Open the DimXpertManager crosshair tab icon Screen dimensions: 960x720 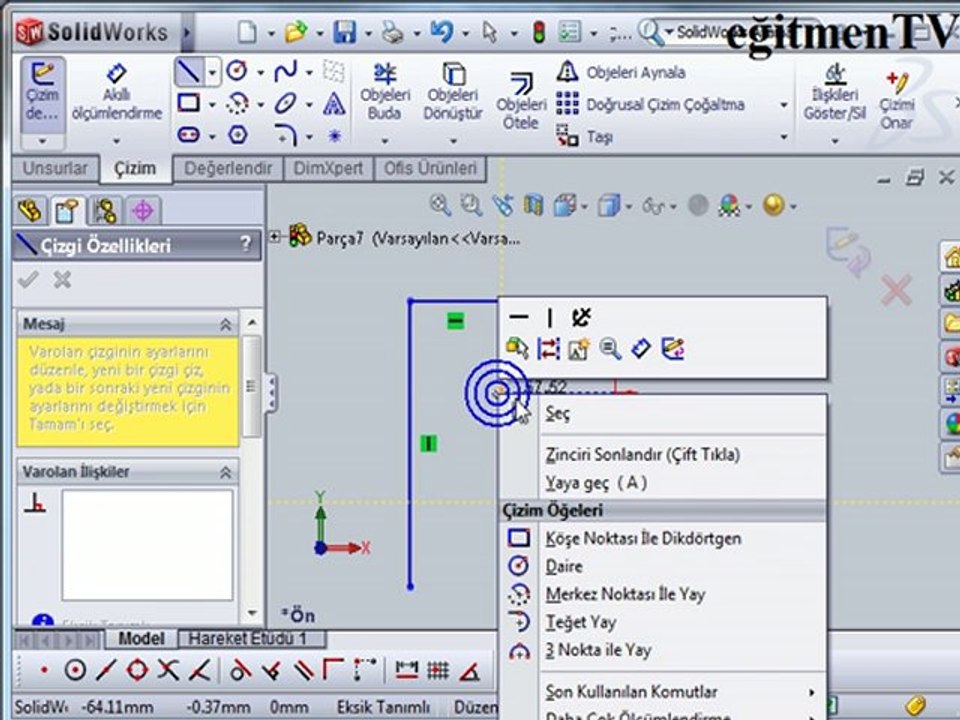click(142, 211)
